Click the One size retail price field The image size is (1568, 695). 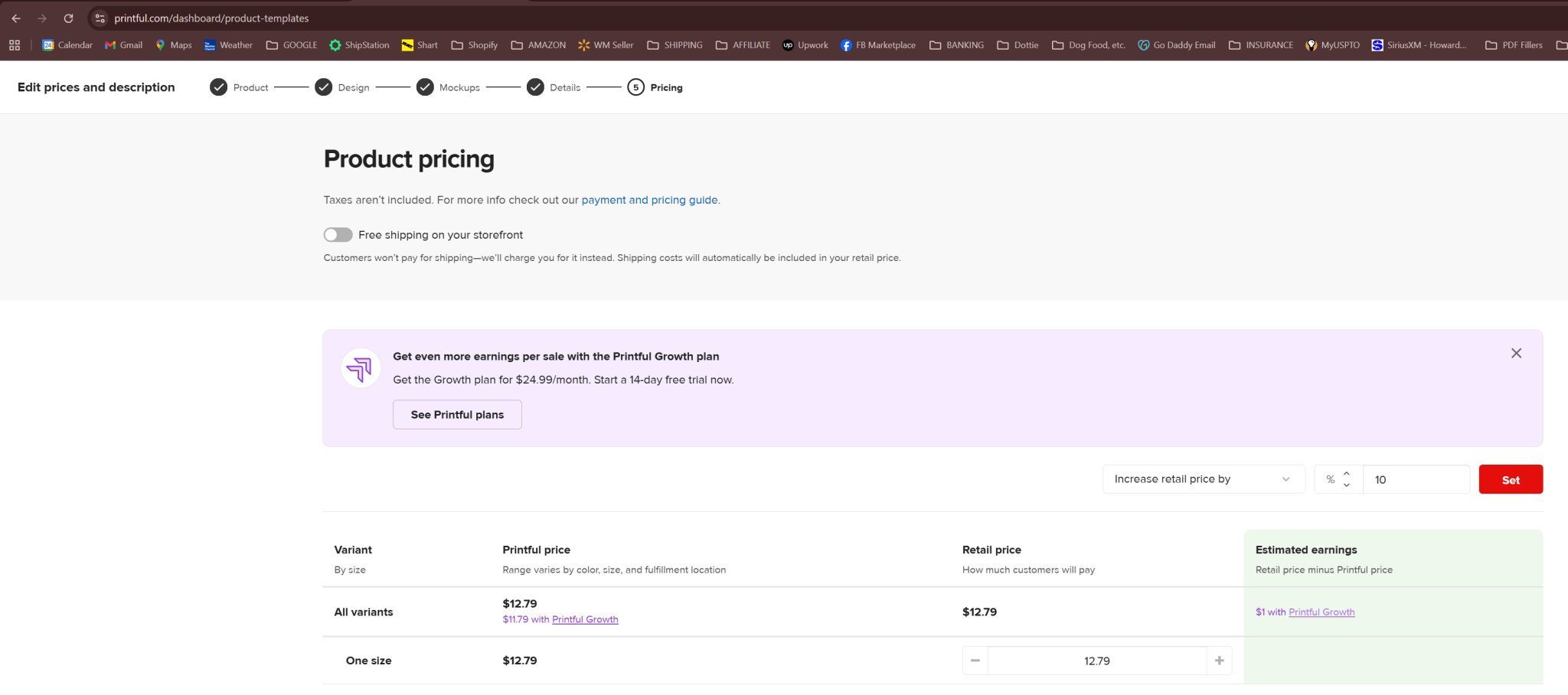[1096, 661]
